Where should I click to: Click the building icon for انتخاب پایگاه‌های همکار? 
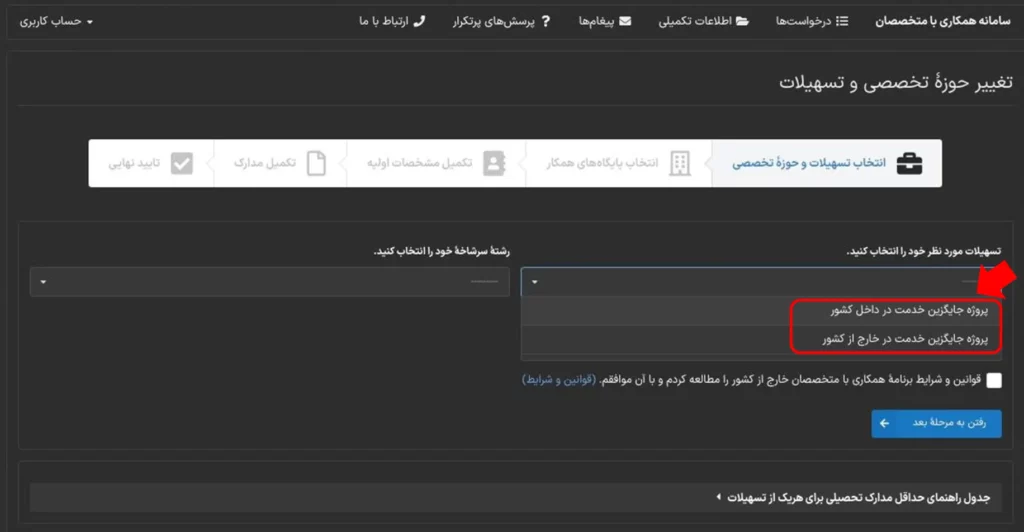point(680,163)
